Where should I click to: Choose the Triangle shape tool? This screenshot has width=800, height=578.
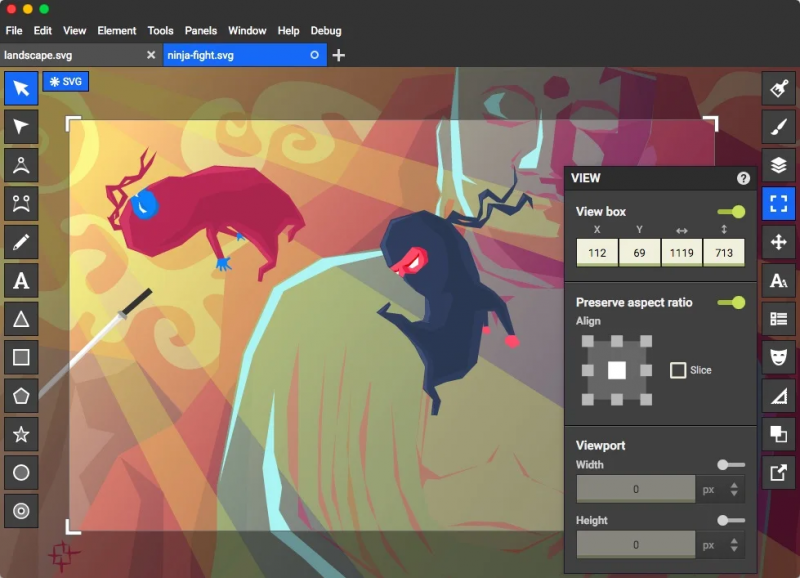[21, 319]
